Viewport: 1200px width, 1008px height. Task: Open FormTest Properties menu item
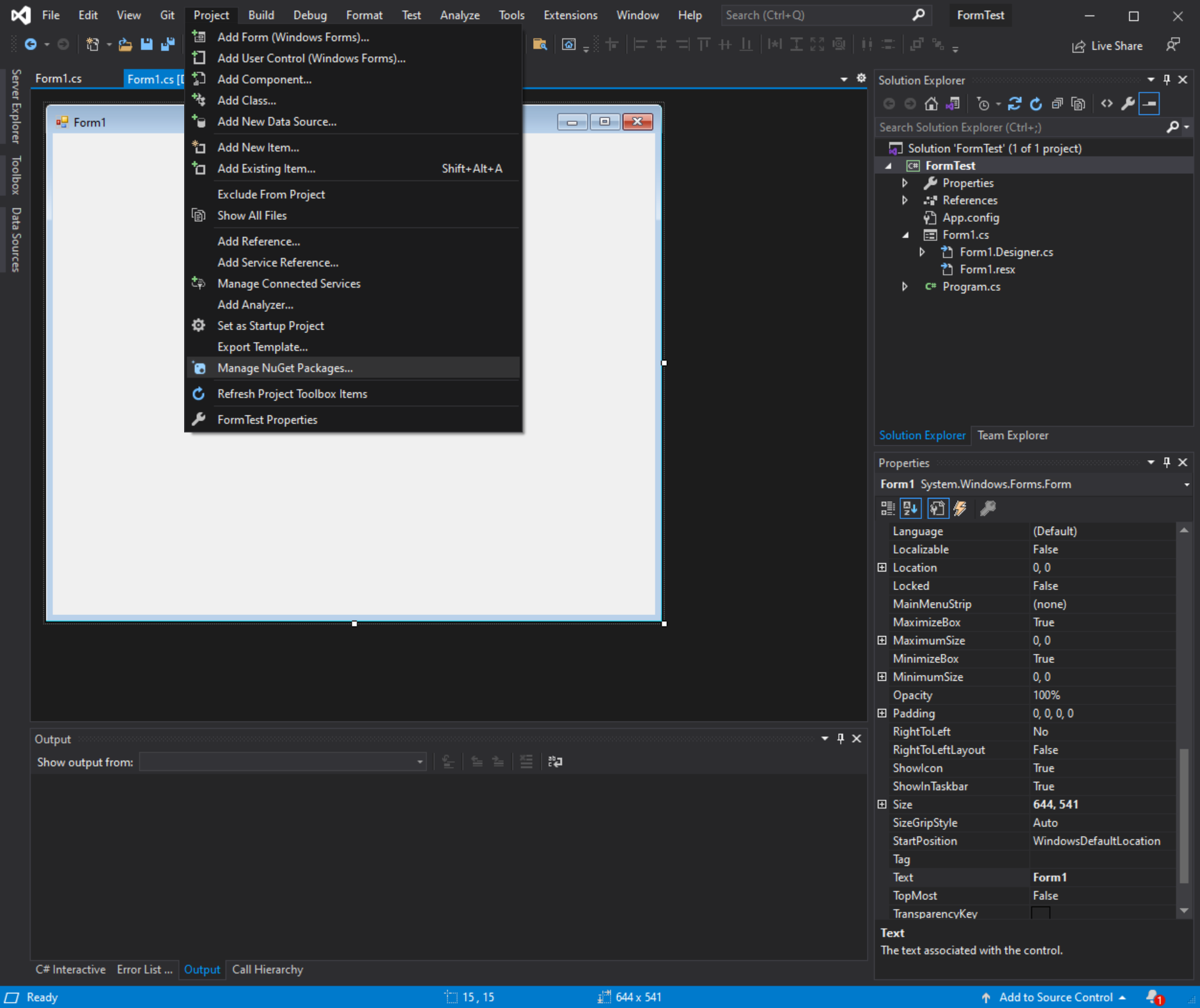point(354,420)
